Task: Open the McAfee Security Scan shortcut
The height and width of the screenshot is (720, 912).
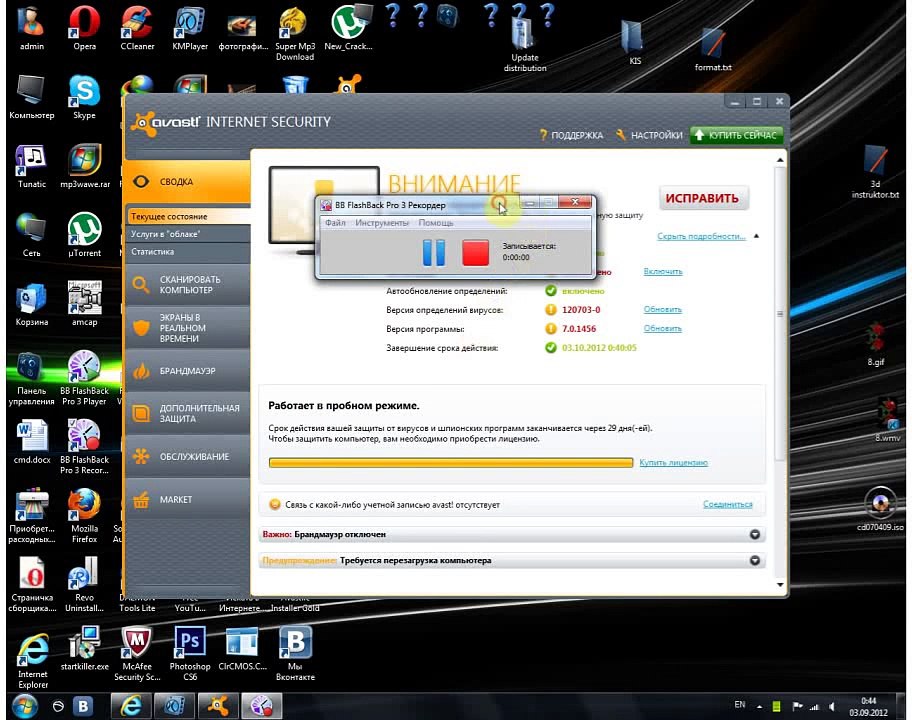Action: coord(137,653)
